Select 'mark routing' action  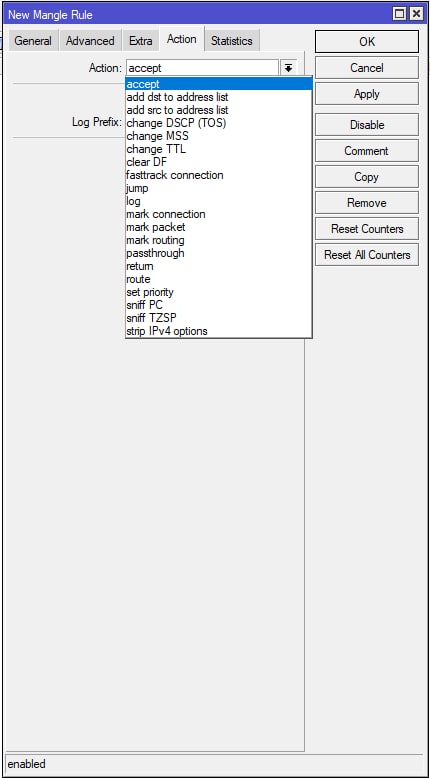point(219,240)
